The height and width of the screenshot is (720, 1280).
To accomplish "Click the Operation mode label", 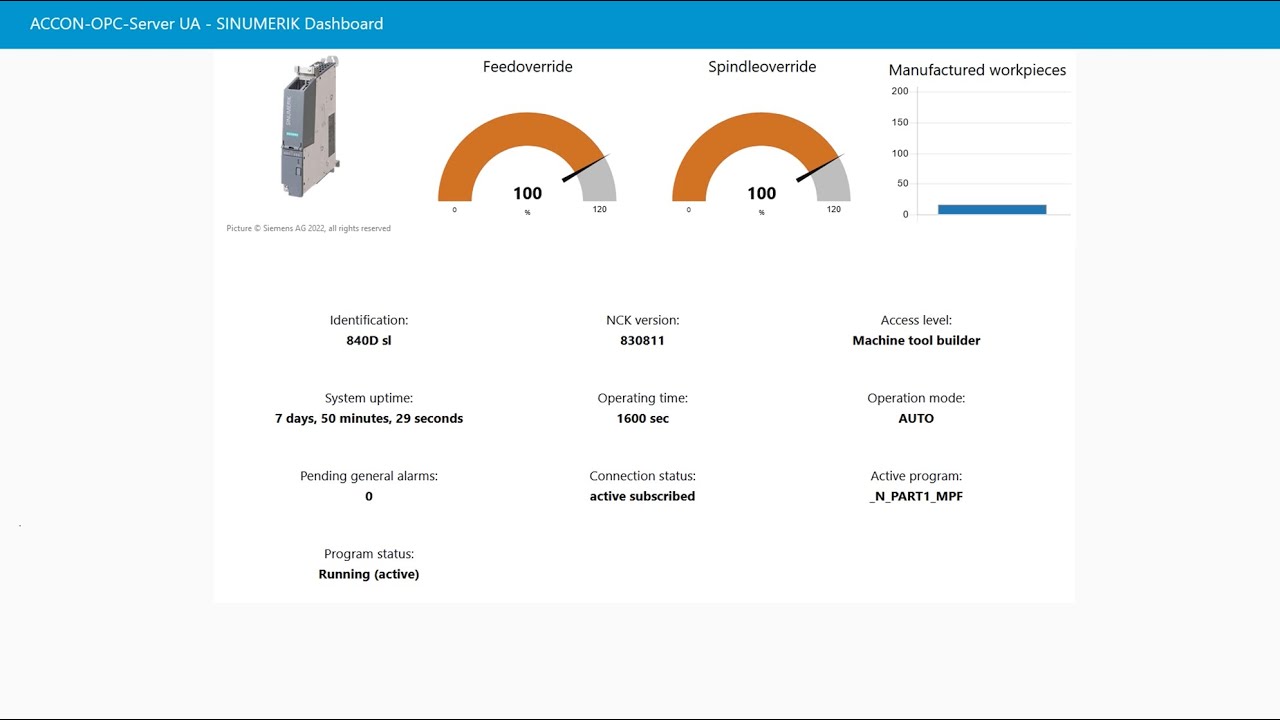I will (x=916, y=398).
